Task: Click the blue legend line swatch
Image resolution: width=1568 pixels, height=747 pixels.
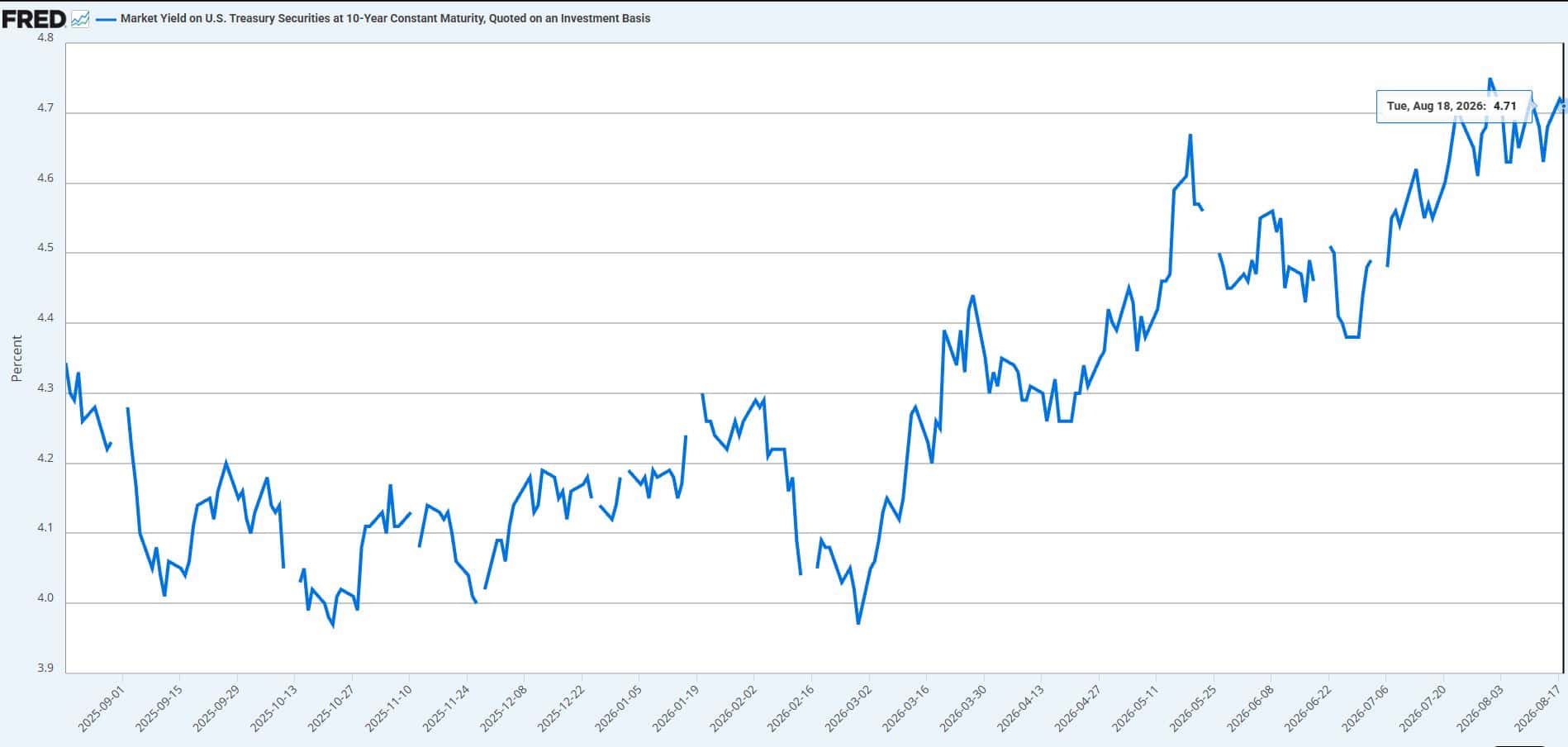Action: (x=106, y=19)
